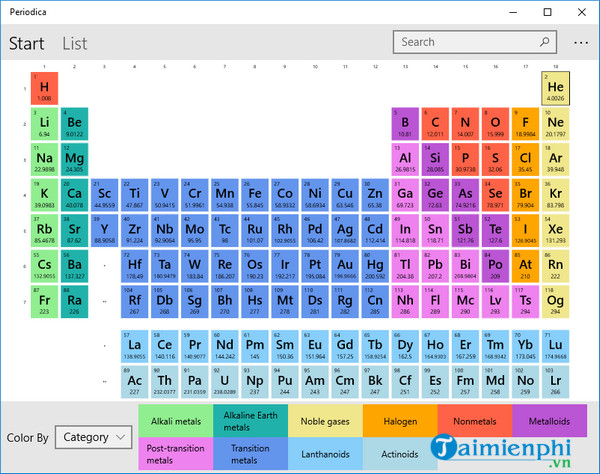600x474 pixels.
Task: Click the Carbon element tile
Action: click(435, 124)
